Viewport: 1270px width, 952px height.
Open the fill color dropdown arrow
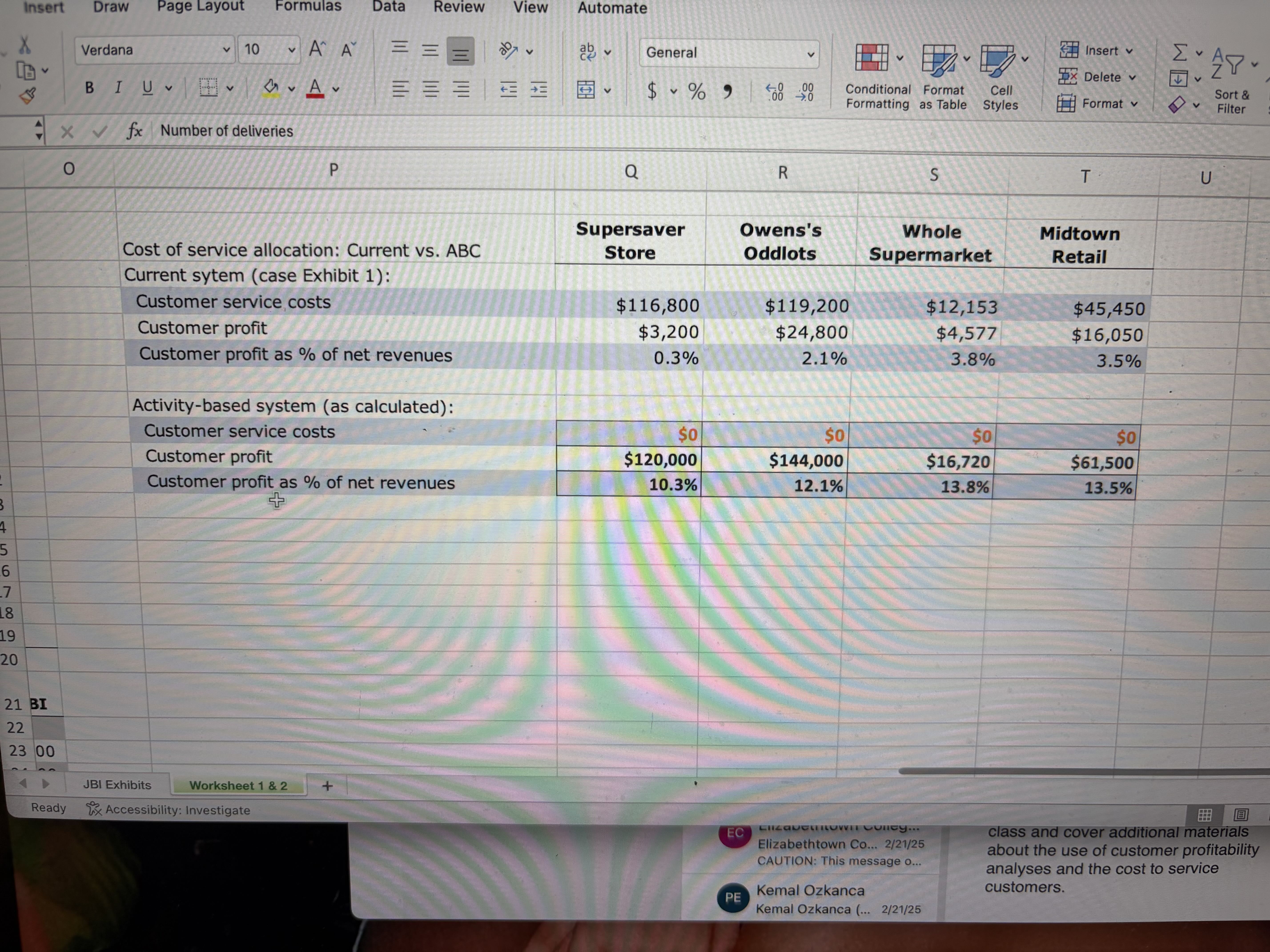[292, 89]
